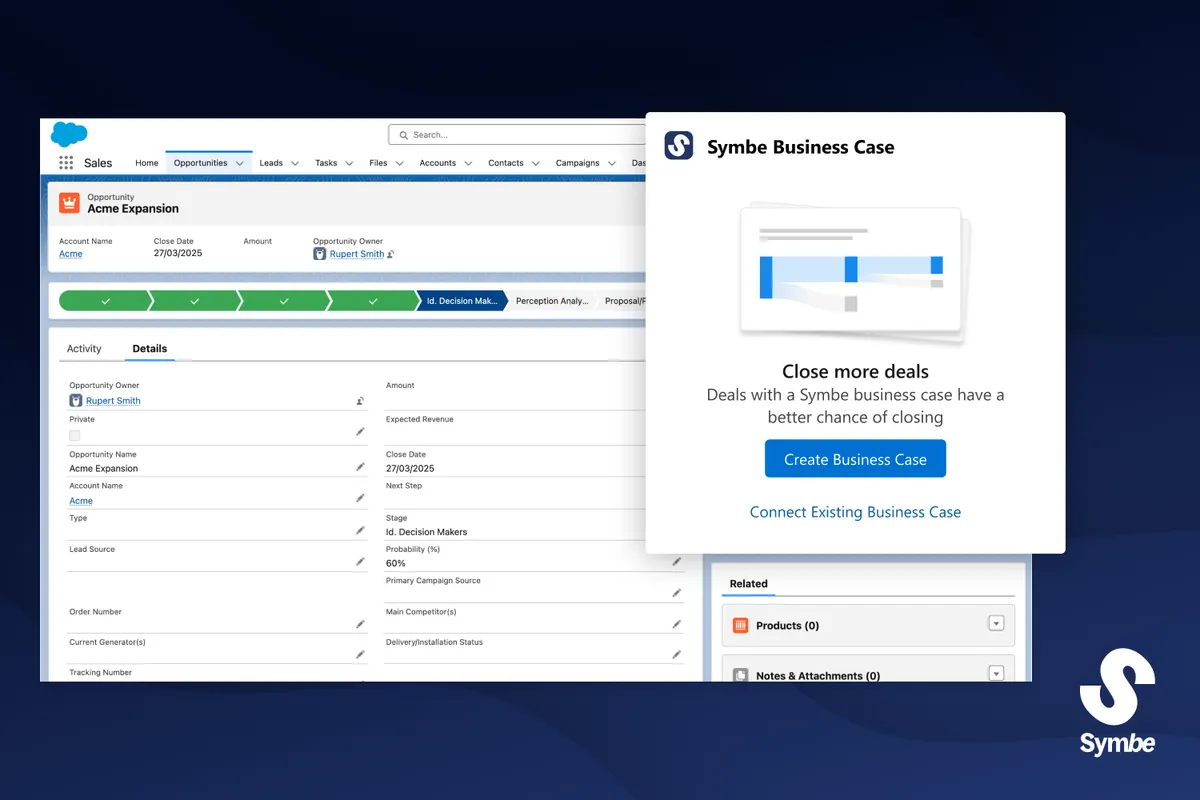This screenshot has width=1200, height=800.
Task: Open the Tasks nav tab
Action: 326,163
